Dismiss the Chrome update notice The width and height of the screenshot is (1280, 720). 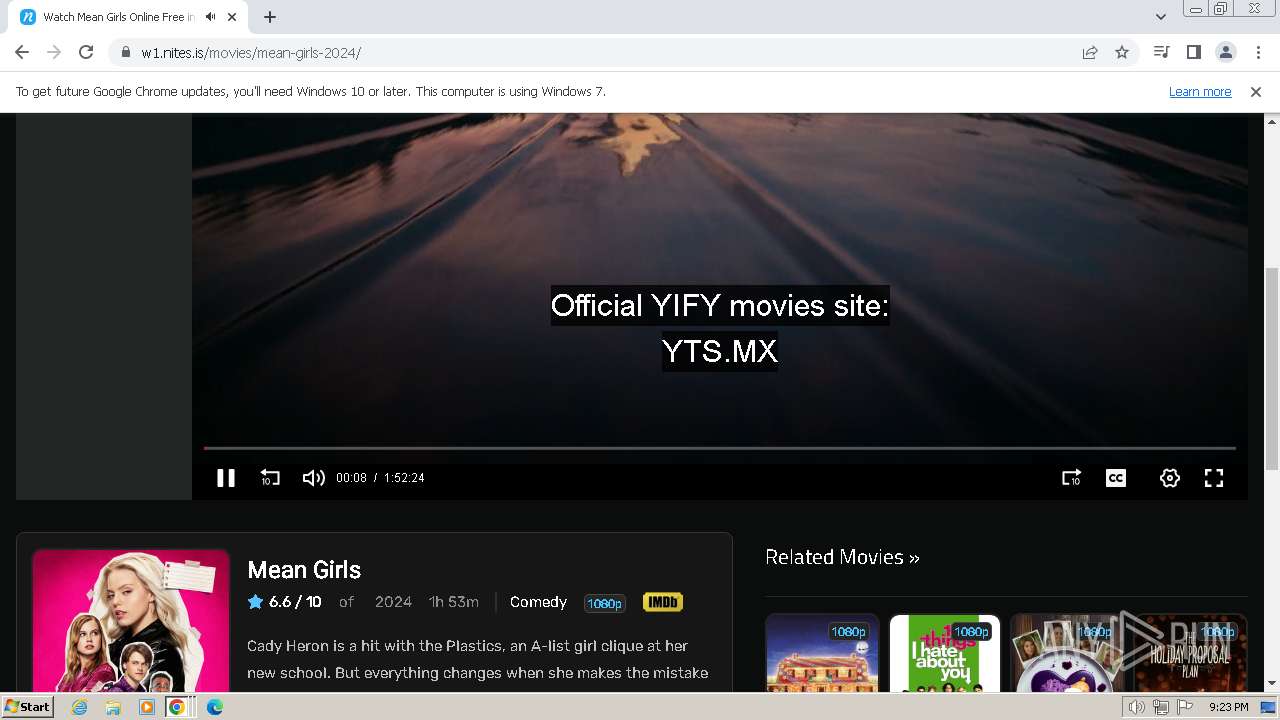click(x=1256, y=91)
